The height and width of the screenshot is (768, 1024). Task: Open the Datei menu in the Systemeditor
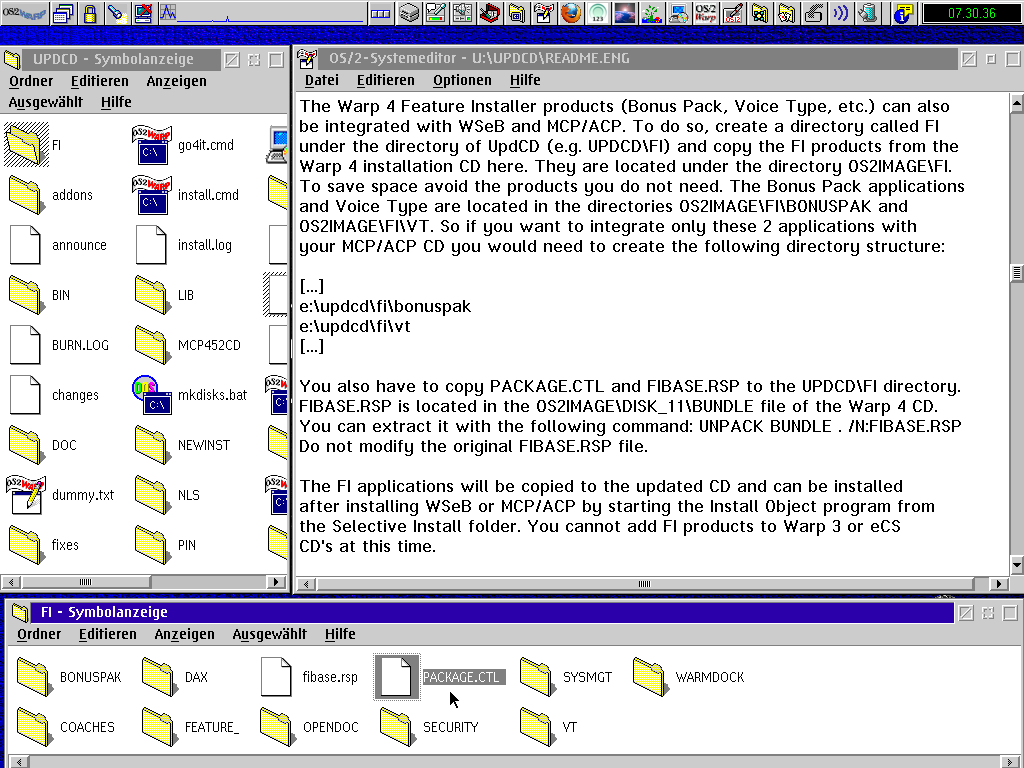(x=322, y=80)
